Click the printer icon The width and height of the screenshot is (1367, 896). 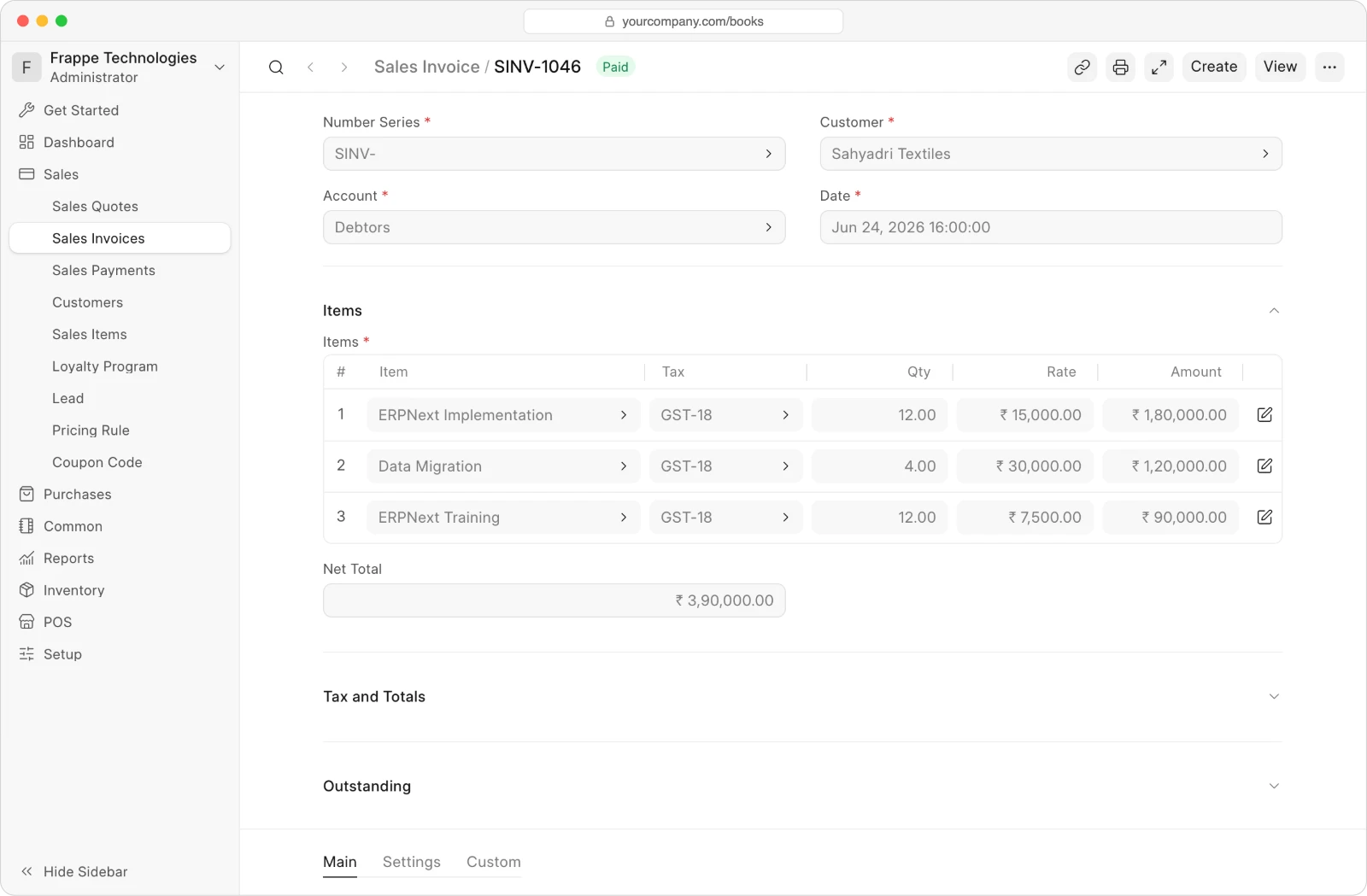click(1121, 67)
